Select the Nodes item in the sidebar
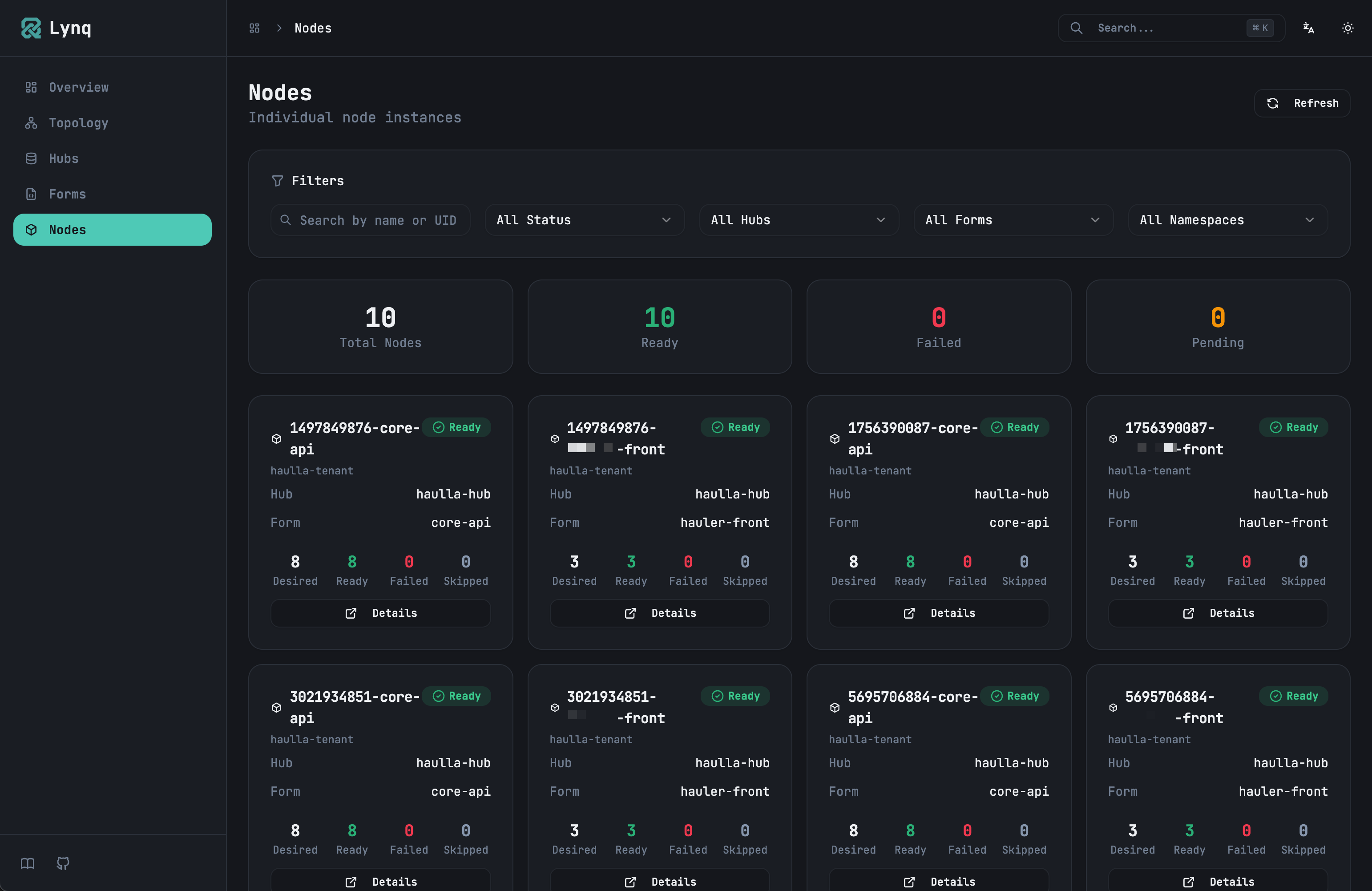 (67, 230)
